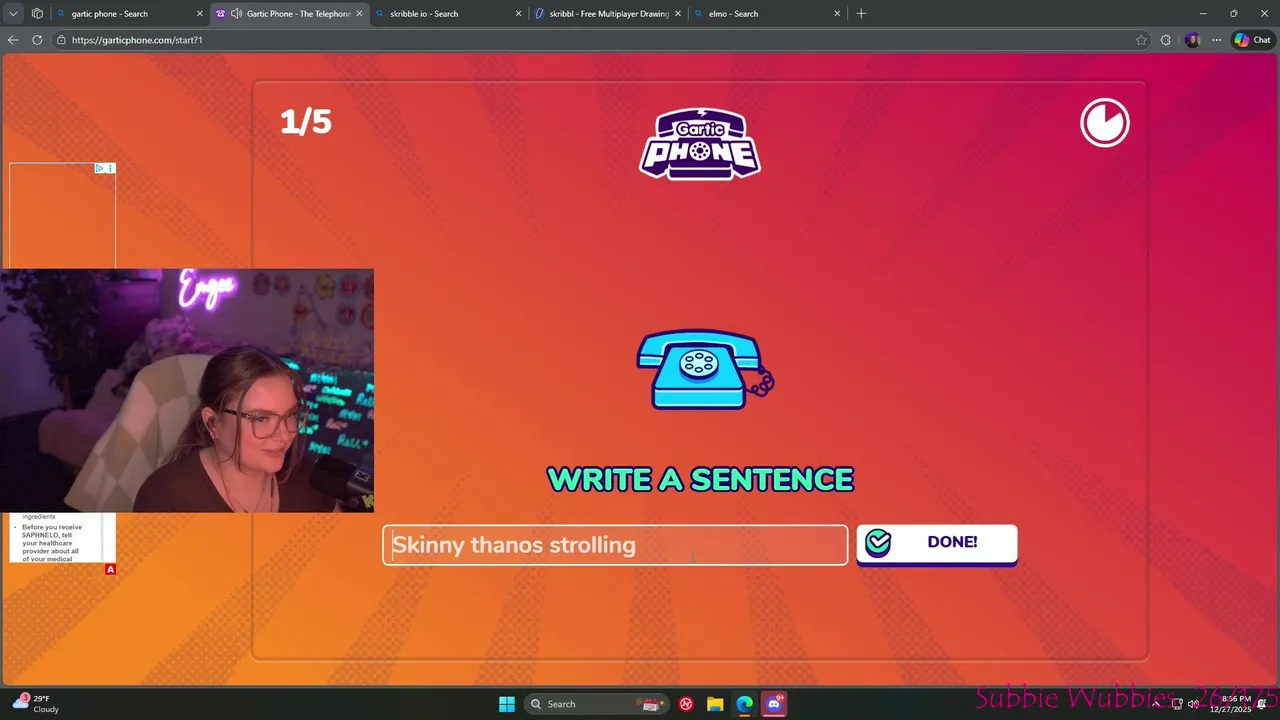The height and width of the screenshot is (720, 1280).
Task: Open the clock and date 8:56 PM
Action: coord(1230,704)
